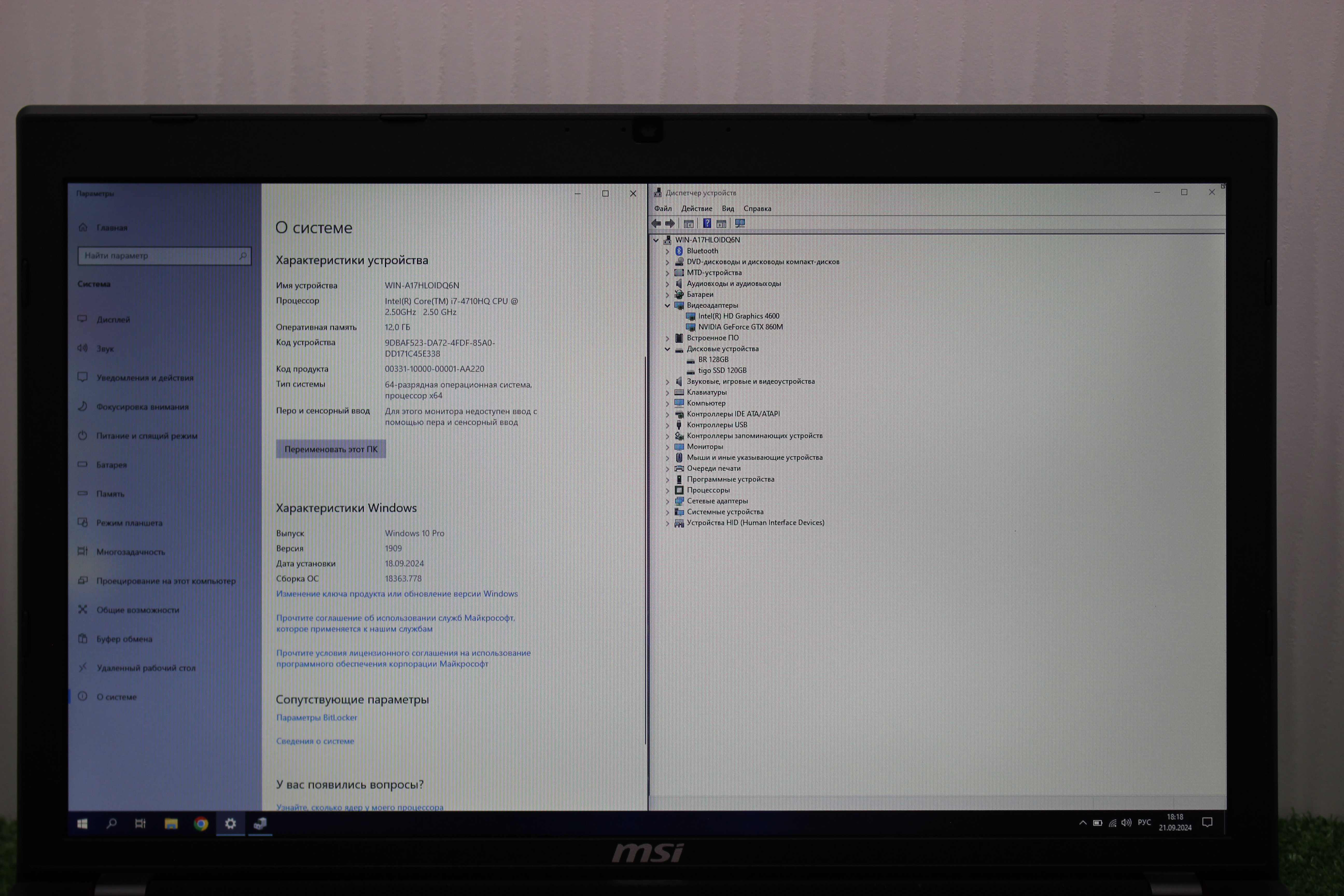The height and width of the screenshot is (896, 1344).
Task: Select the NVIDIA GeForce GTX 860M adapter
Action: pos(740,327)
